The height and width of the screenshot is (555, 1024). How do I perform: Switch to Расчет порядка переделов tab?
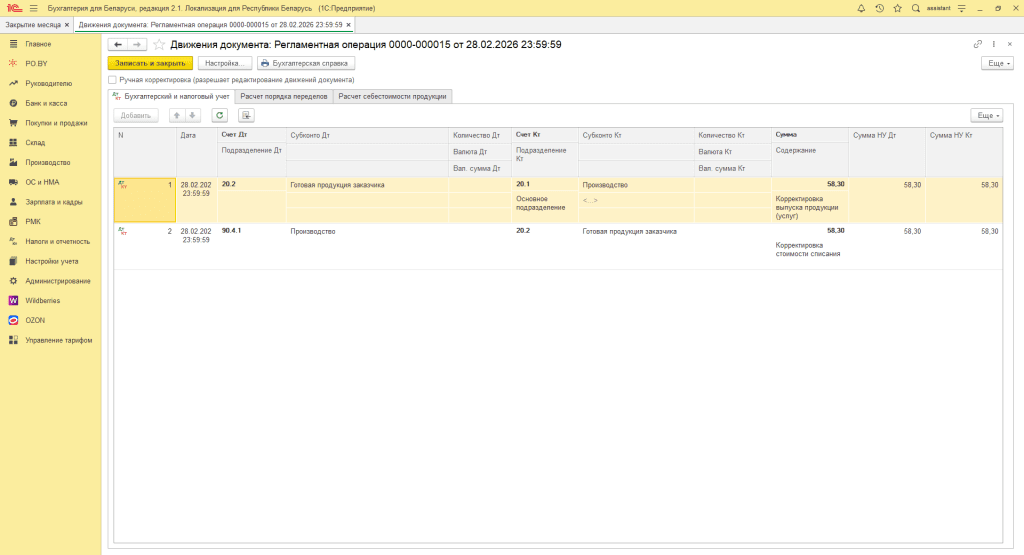coord(284,97)
